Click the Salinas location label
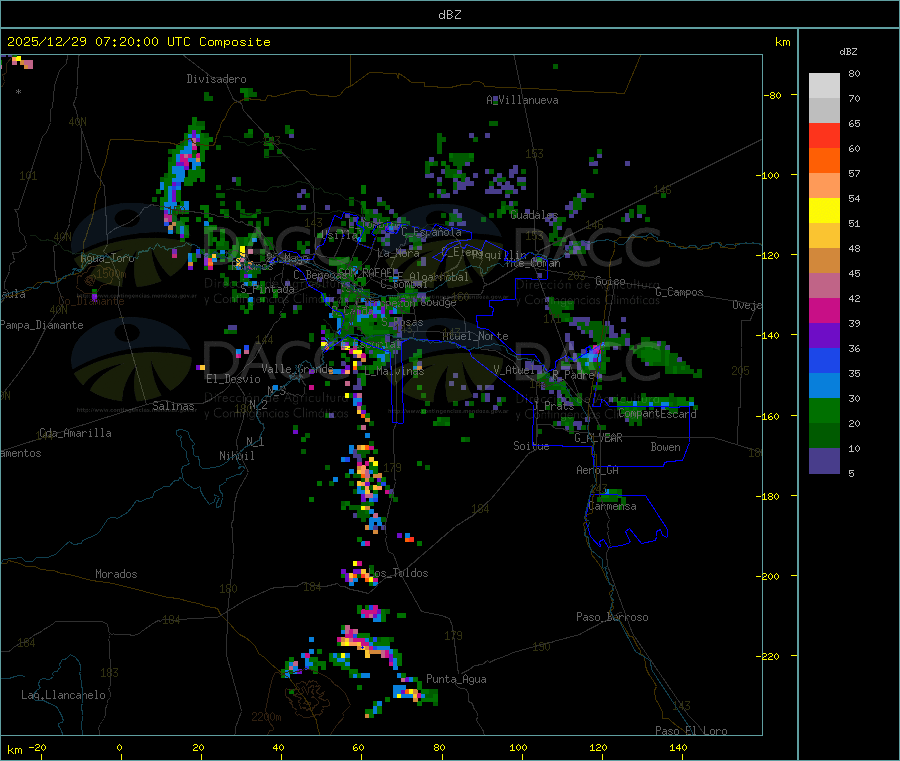The height and width of the screenshot is (761, 900). 173,406
